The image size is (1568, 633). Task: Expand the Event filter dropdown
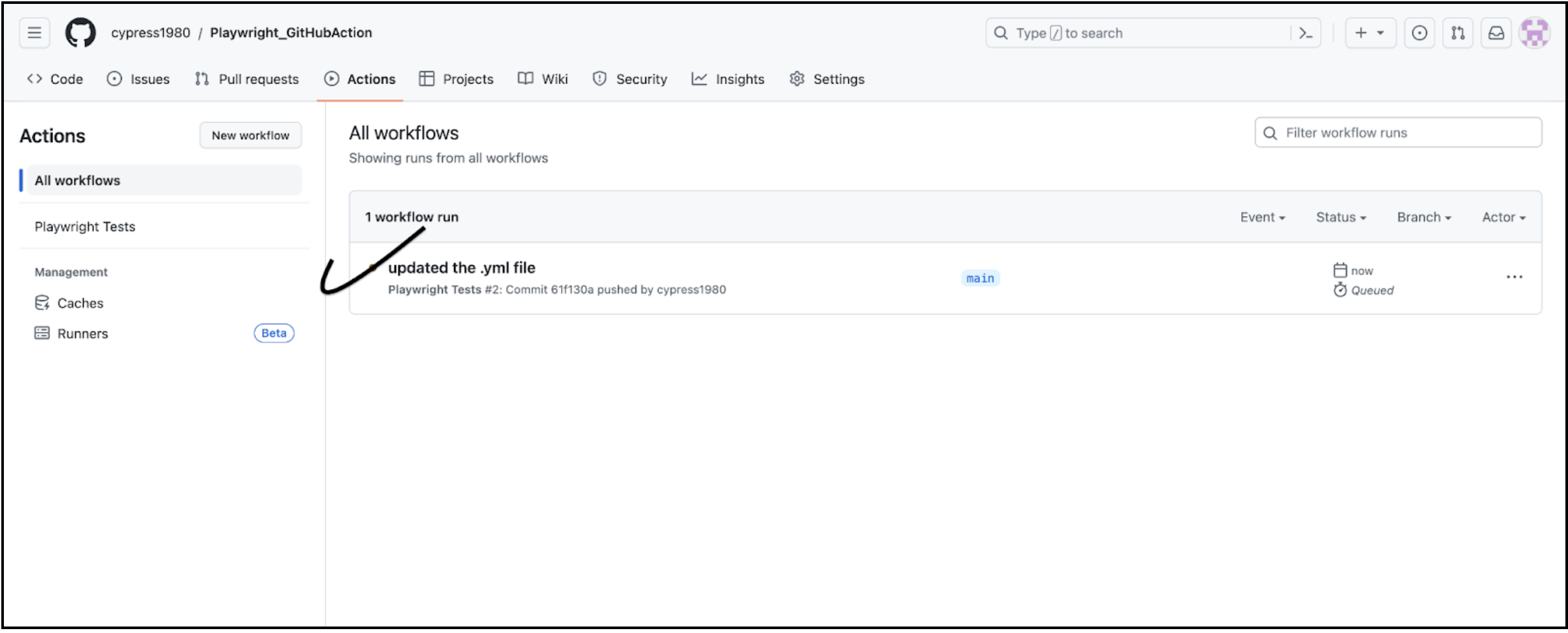pos(1262,217)
